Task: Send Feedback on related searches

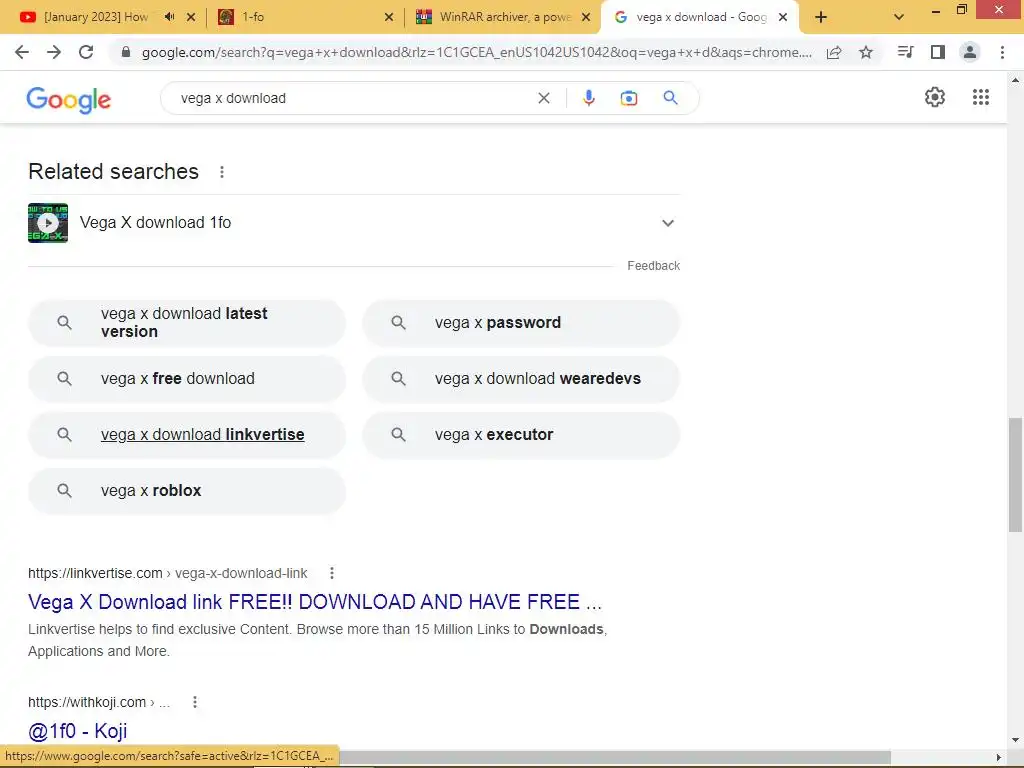Action: (x=654, y=266)
